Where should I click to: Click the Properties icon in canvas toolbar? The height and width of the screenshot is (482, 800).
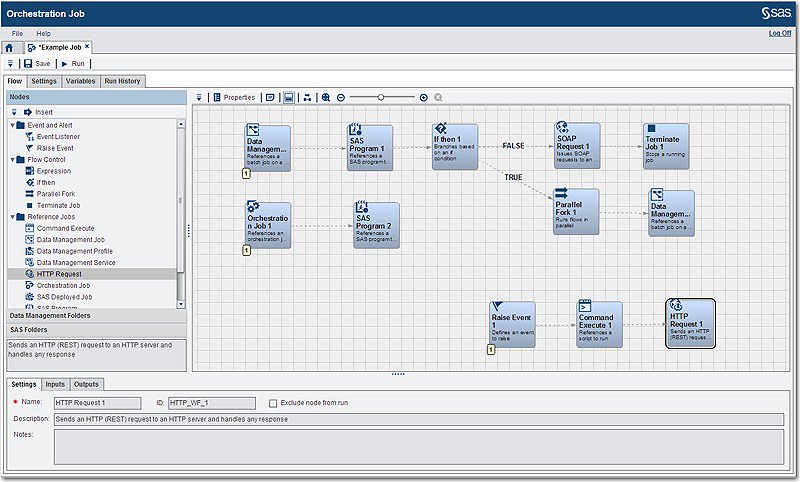pyautogui.click(x=217, y=97)
